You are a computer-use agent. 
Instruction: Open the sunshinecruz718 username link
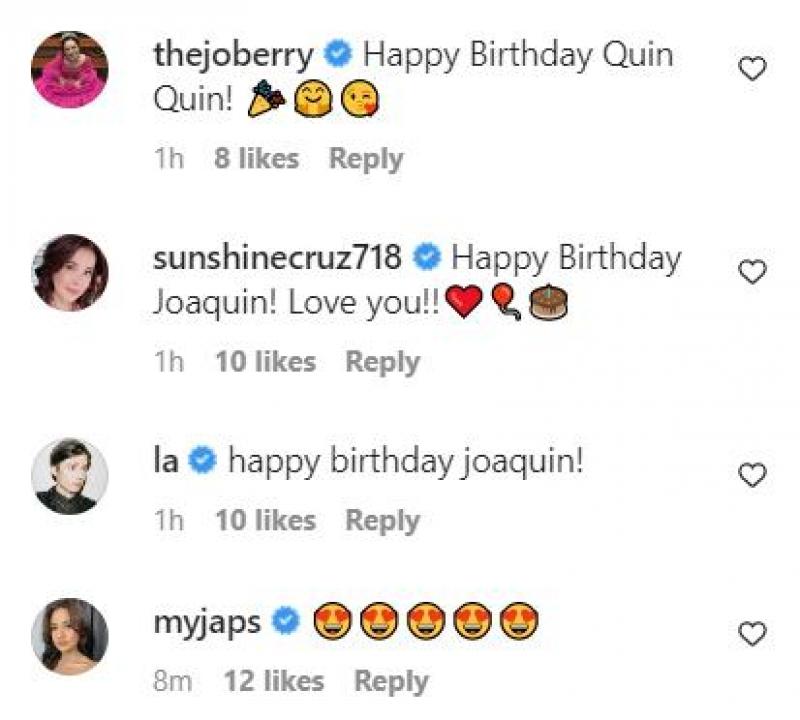coord(278,258)
